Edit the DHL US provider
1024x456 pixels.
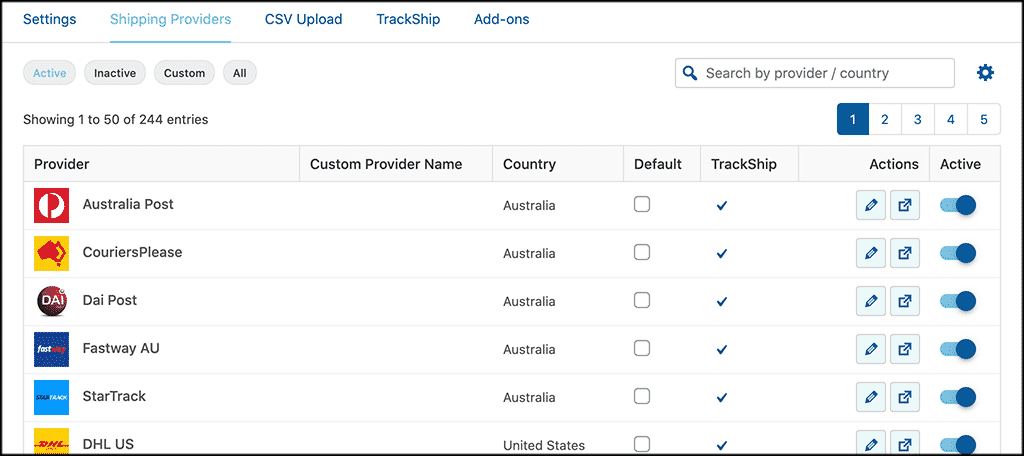click(x=871, y=442)
